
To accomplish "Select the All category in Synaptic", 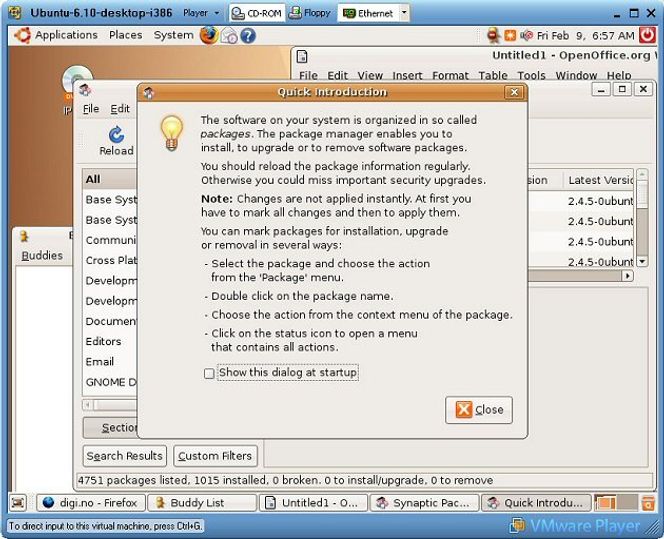I will pyautogui.click(x=110, y=179).
